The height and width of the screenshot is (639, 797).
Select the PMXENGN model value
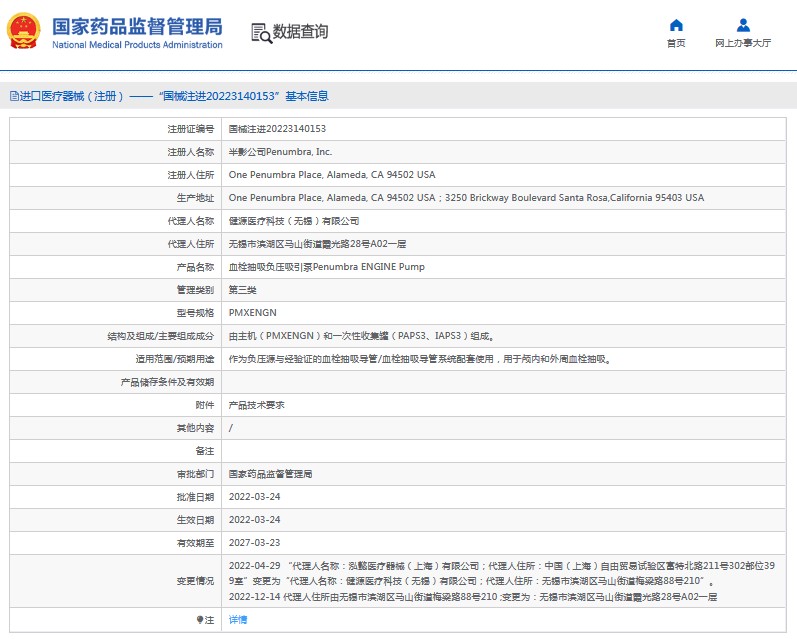pyautogui.click(x=253, y=313)
